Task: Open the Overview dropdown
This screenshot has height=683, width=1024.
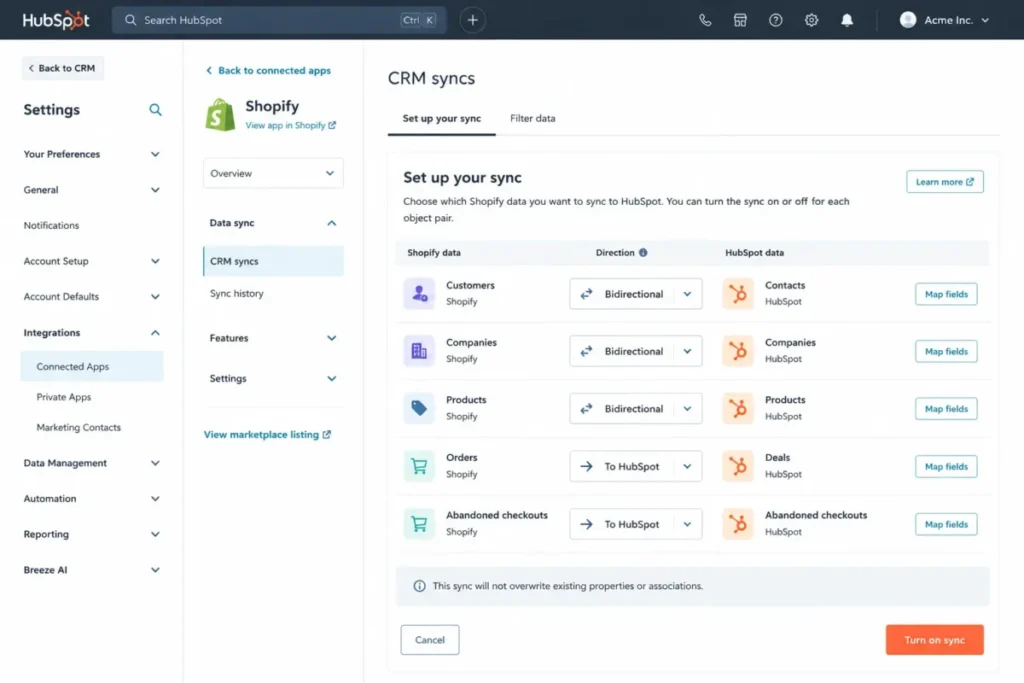Action: click(273, 174)
